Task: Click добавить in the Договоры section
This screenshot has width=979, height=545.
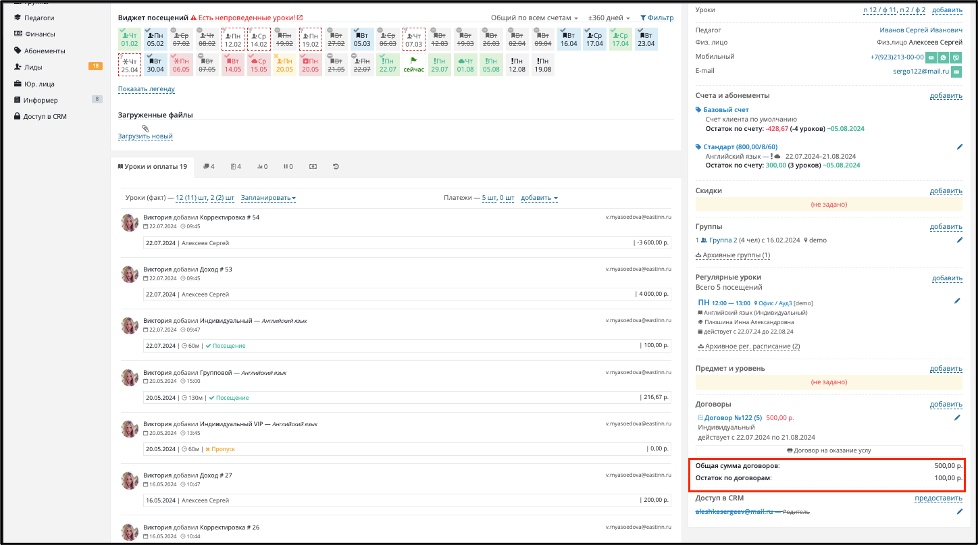Action: pos(946,405)
